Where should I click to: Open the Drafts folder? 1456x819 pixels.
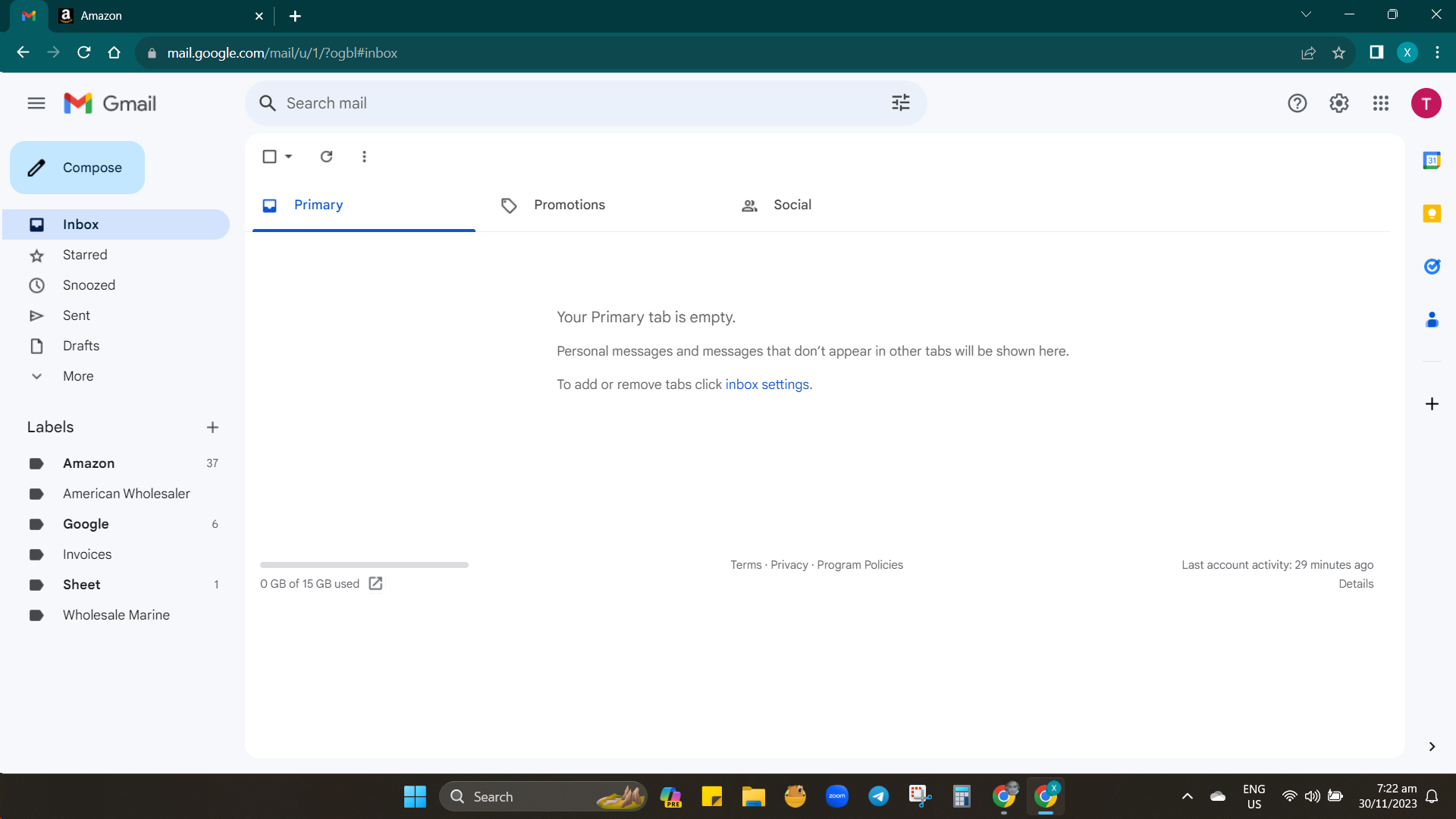point(116,346)
